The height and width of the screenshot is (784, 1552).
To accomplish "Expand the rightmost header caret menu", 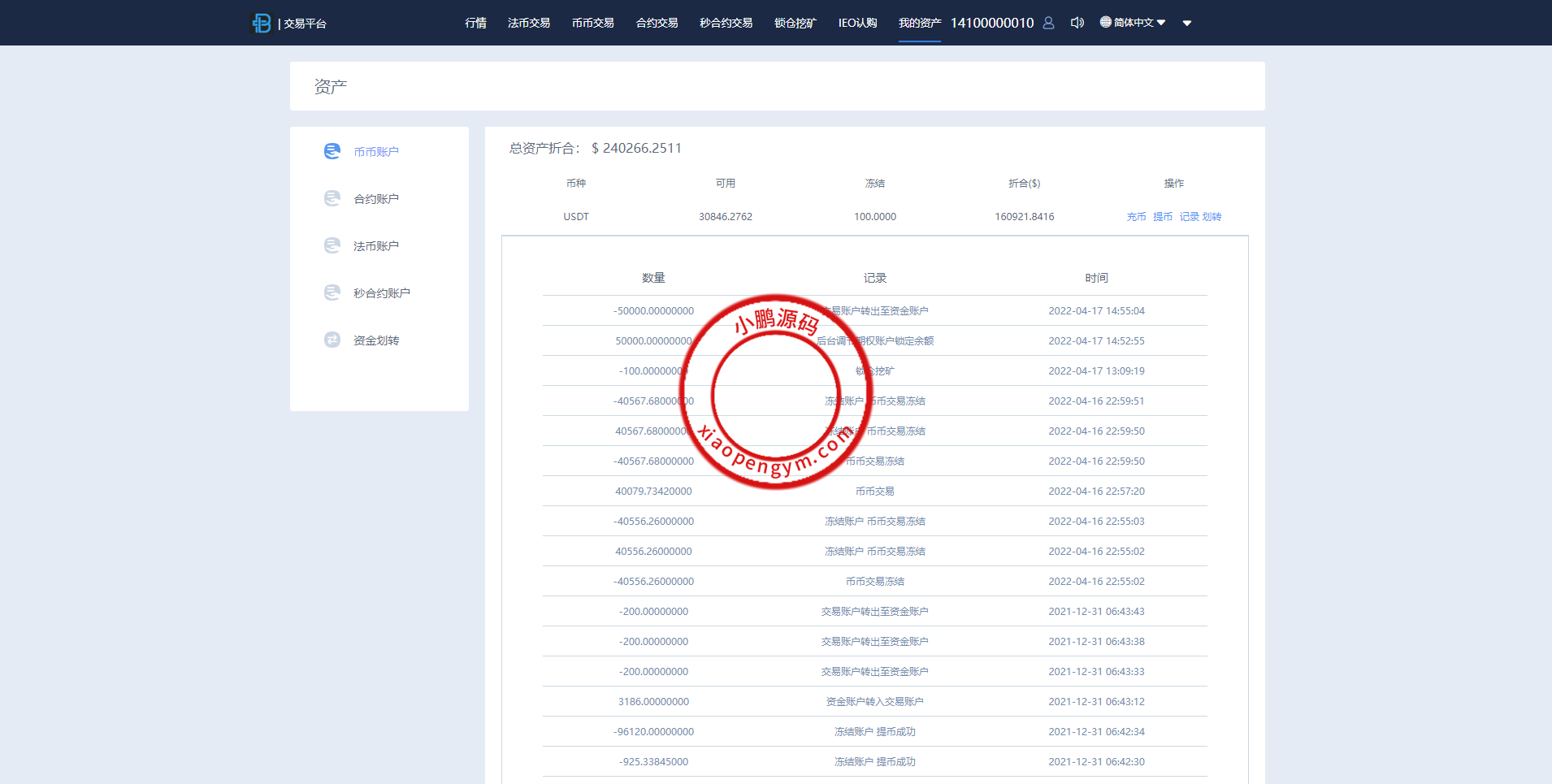I will tap(1187, 24).
